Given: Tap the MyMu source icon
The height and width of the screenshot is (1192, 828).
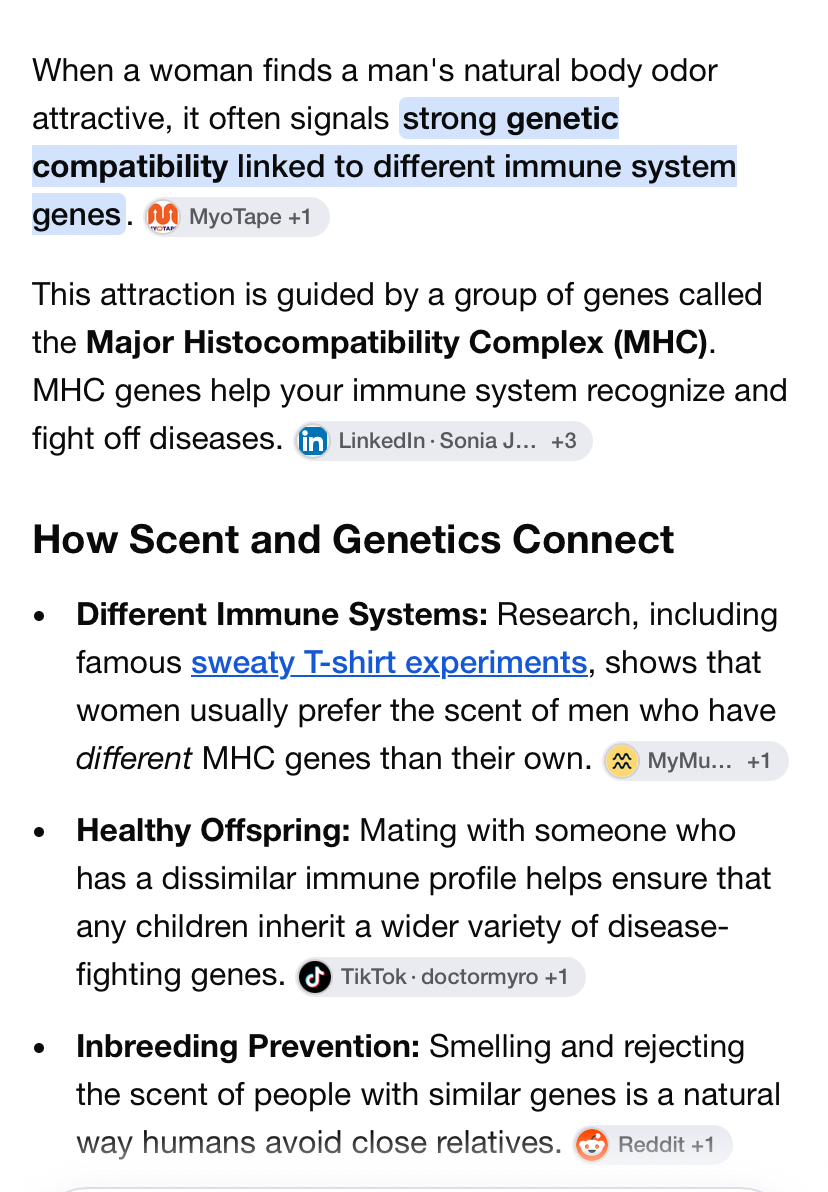Looking at the screenshot, I should (x=621, y=761).
